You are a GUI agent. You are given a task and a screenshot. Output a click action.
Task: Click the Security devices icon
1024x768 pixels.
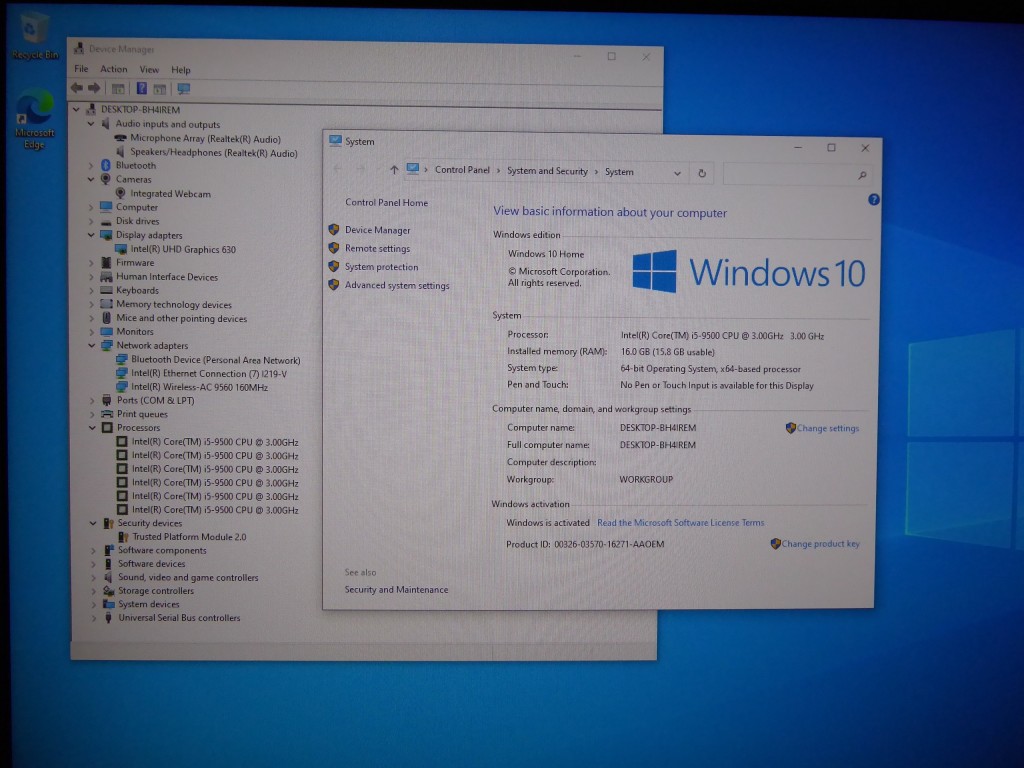(x=108, y=523)
